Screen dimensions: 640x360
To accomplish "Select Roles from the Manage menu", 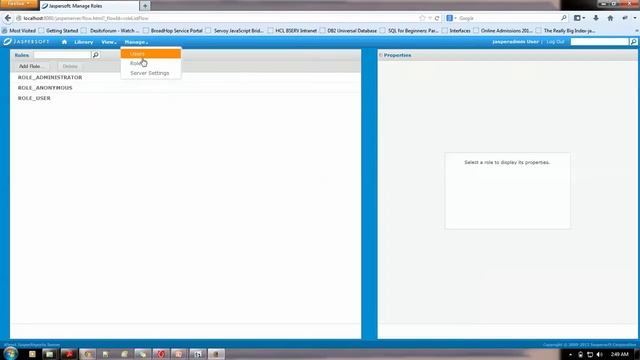I will [x=151, y=63].
